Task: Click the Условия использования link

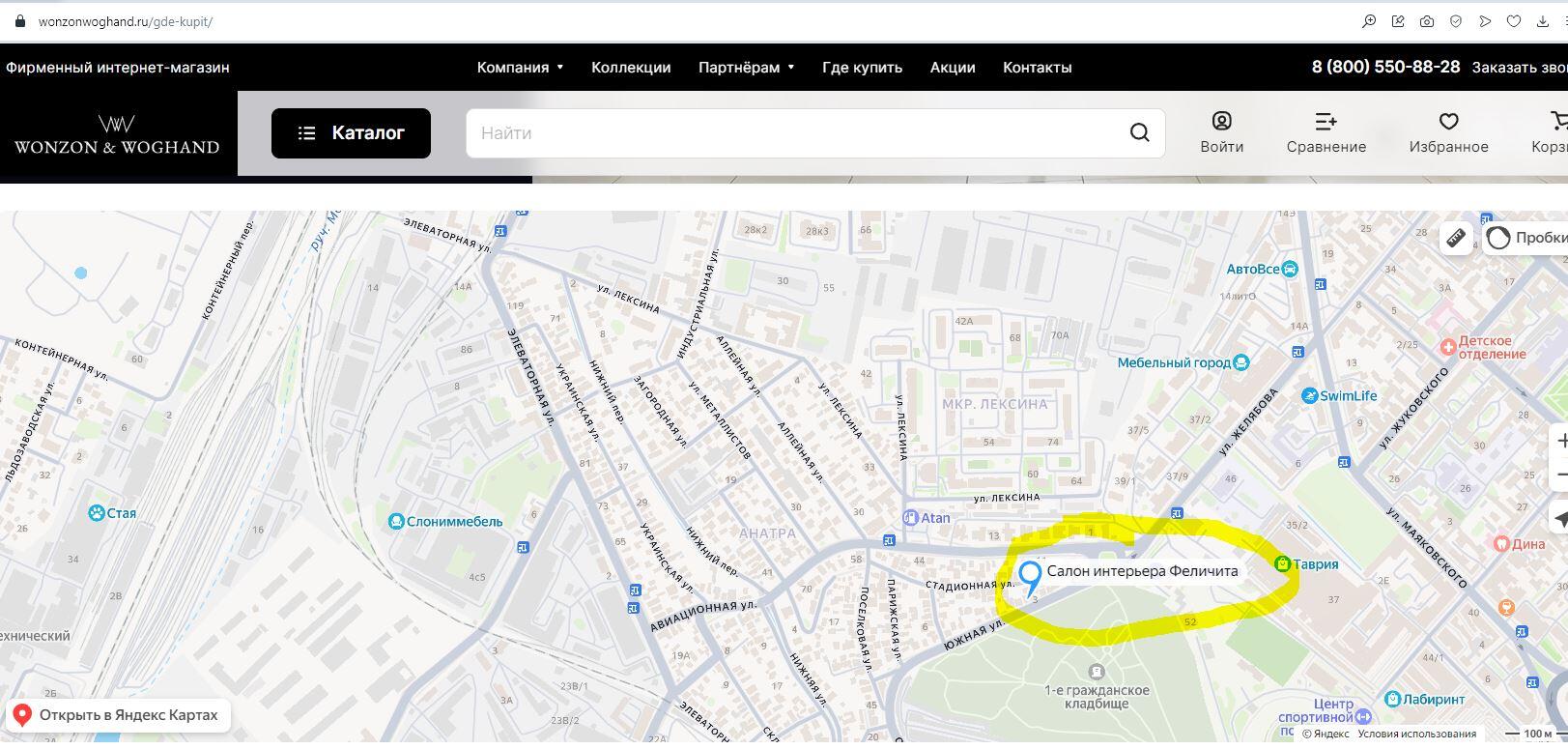Action: coord(1416,735)
